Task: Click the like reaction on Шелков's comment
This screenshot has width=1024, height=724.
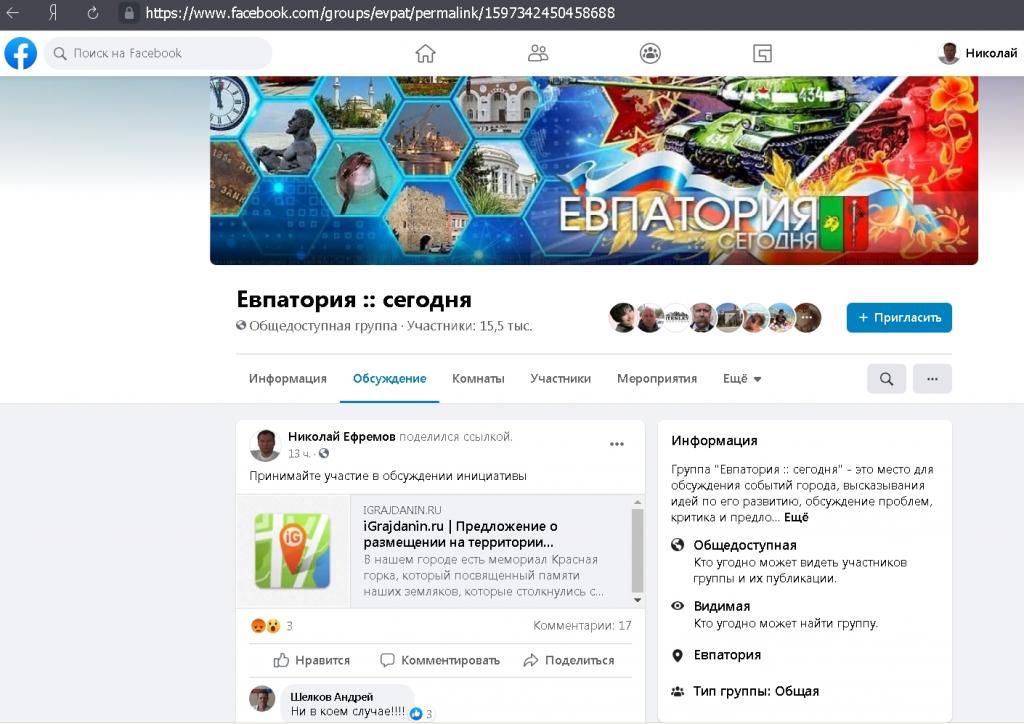Action: (417, 714)
